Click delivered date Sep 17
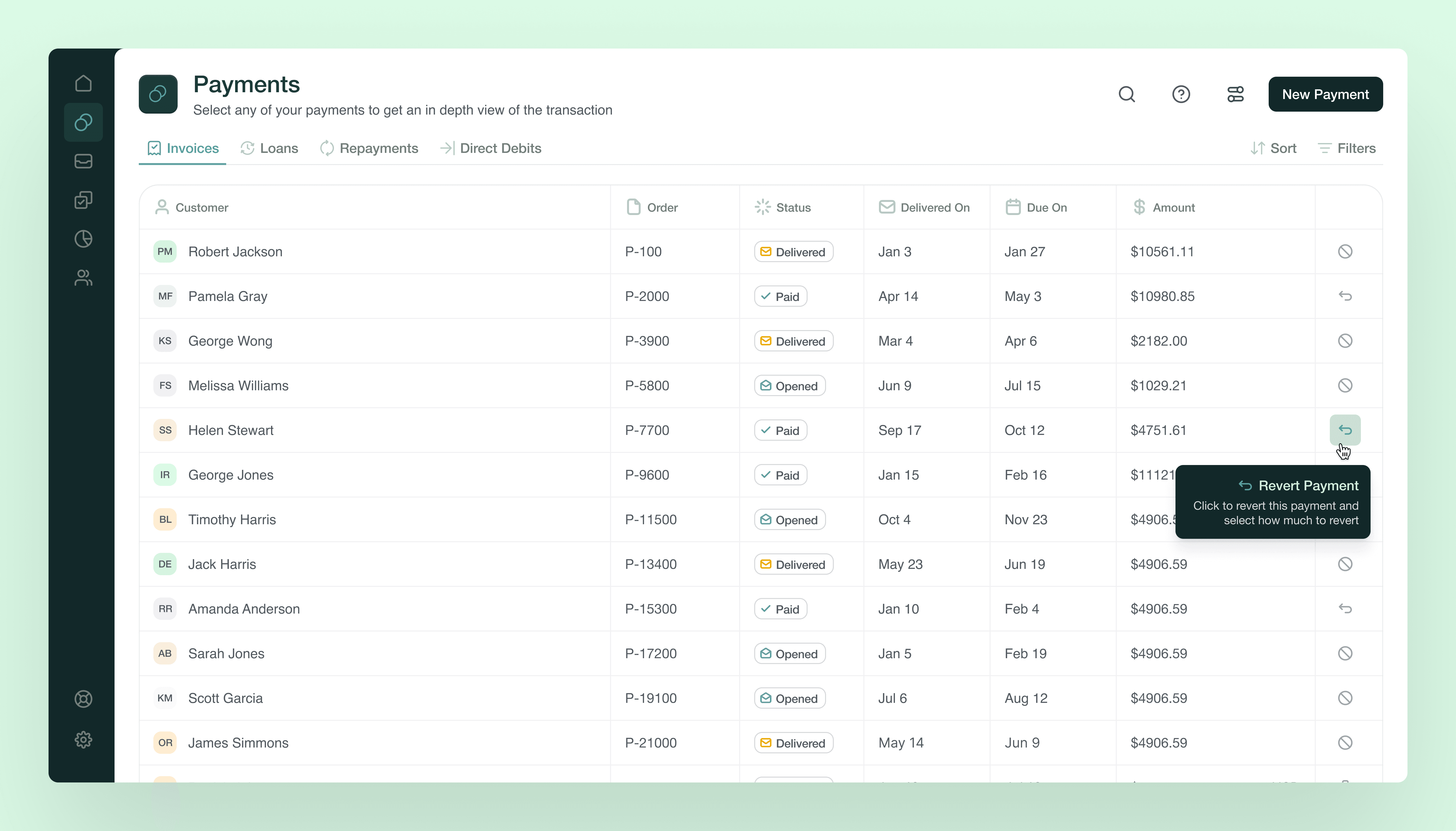This screenshot has width=1456, height=831. (900, 430)
